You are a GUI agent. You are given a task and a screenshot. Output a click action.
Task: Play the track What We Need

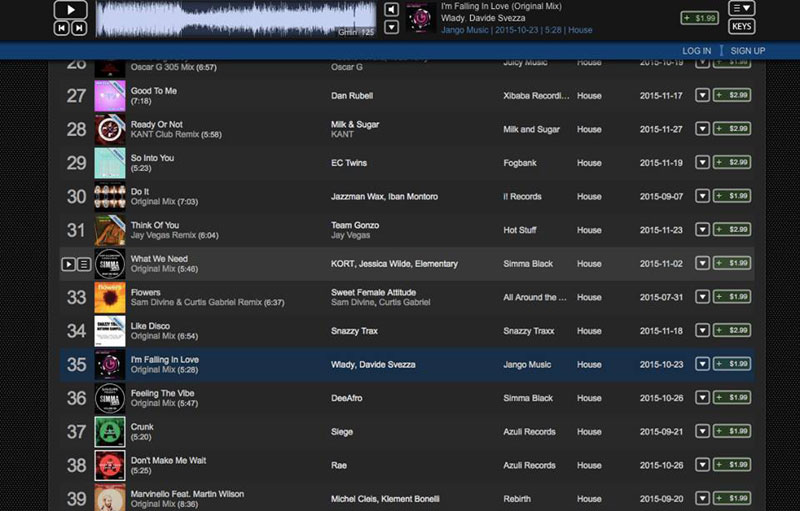coord(68,264)
